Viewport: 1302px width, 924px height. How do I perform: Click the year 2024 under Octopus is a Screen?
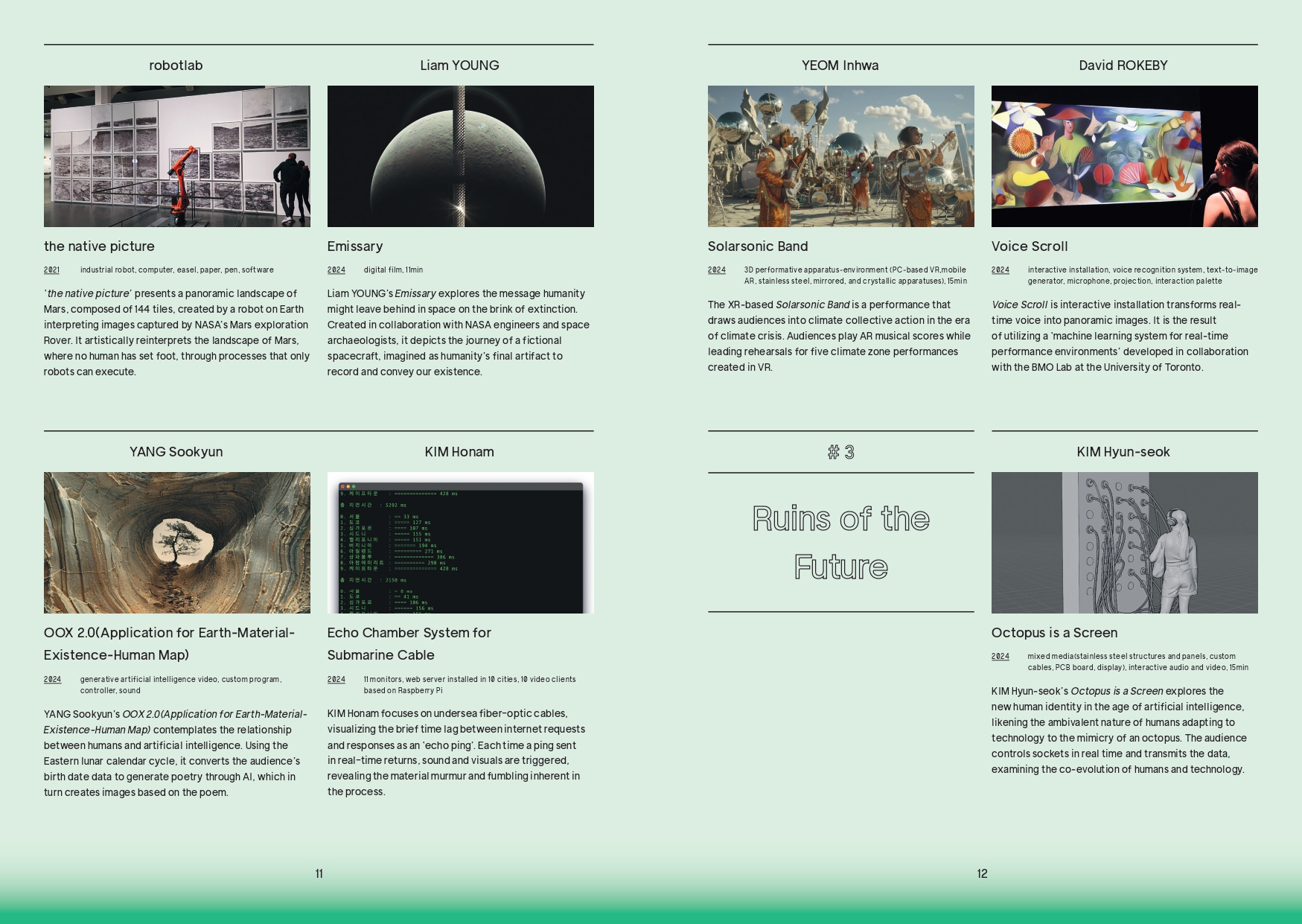coord(1001,657)
